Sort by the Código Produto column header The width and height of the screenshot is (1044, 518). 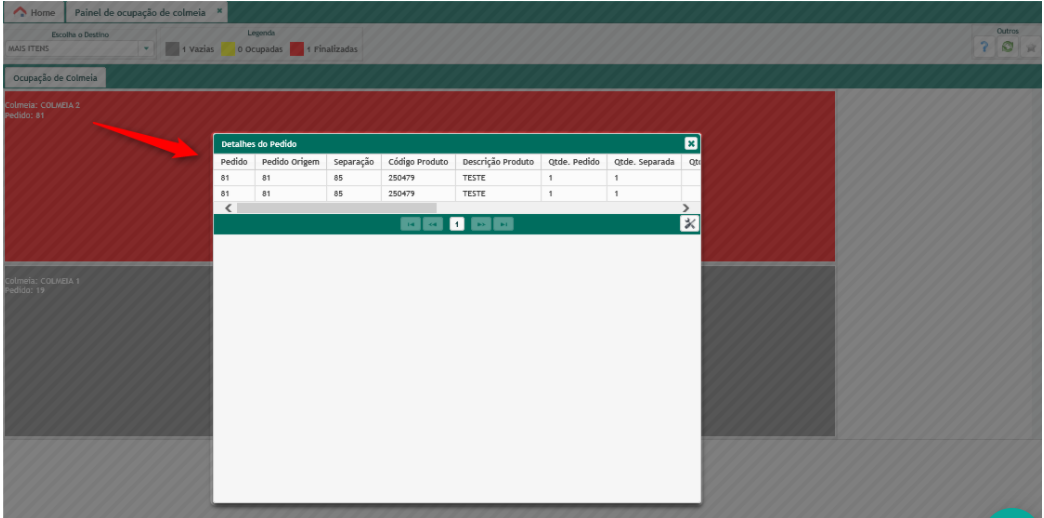(x=418, y=162)
